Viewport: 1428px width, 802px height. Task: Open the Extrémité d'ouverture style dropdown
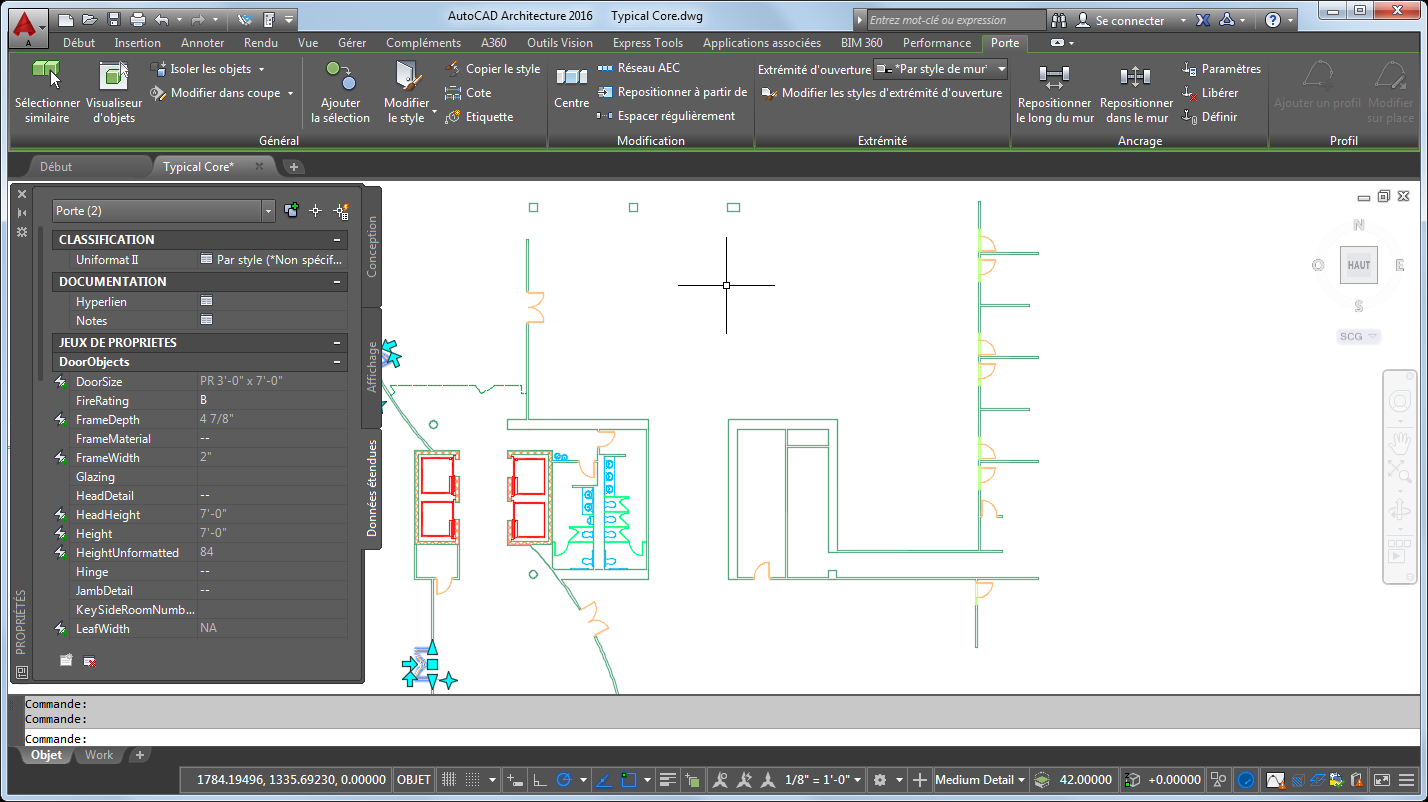1000,69
